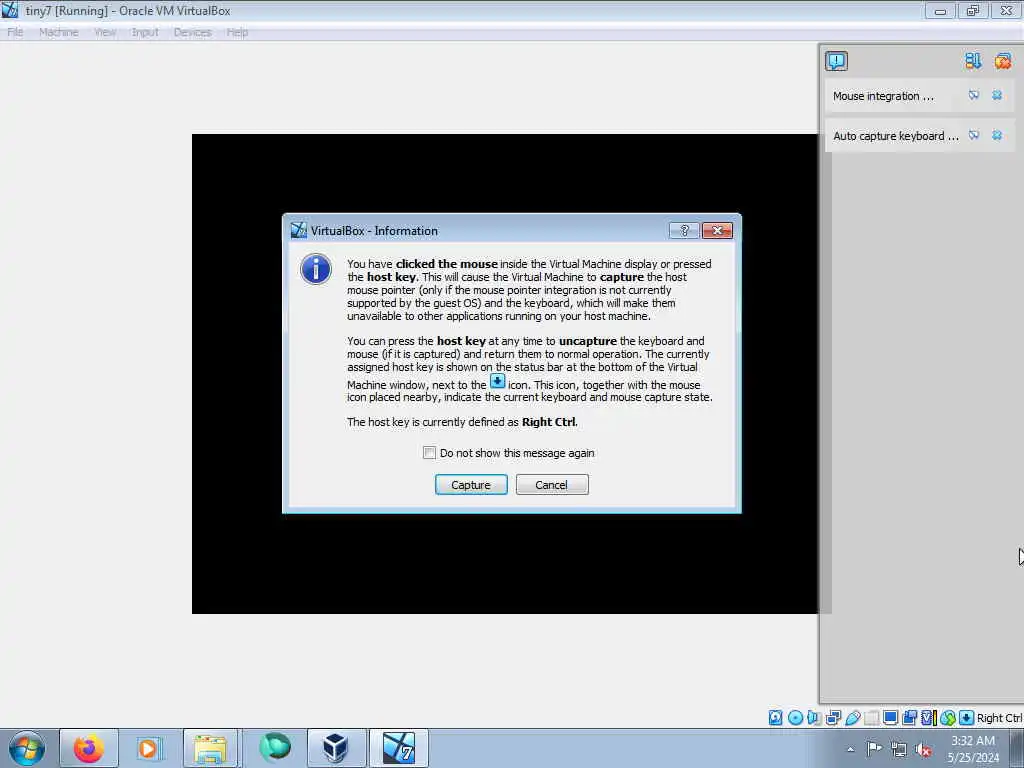This screenshot has width=1024, height=768.
Task: Check 'Do not show this message again'
Action: pos(429,453)
